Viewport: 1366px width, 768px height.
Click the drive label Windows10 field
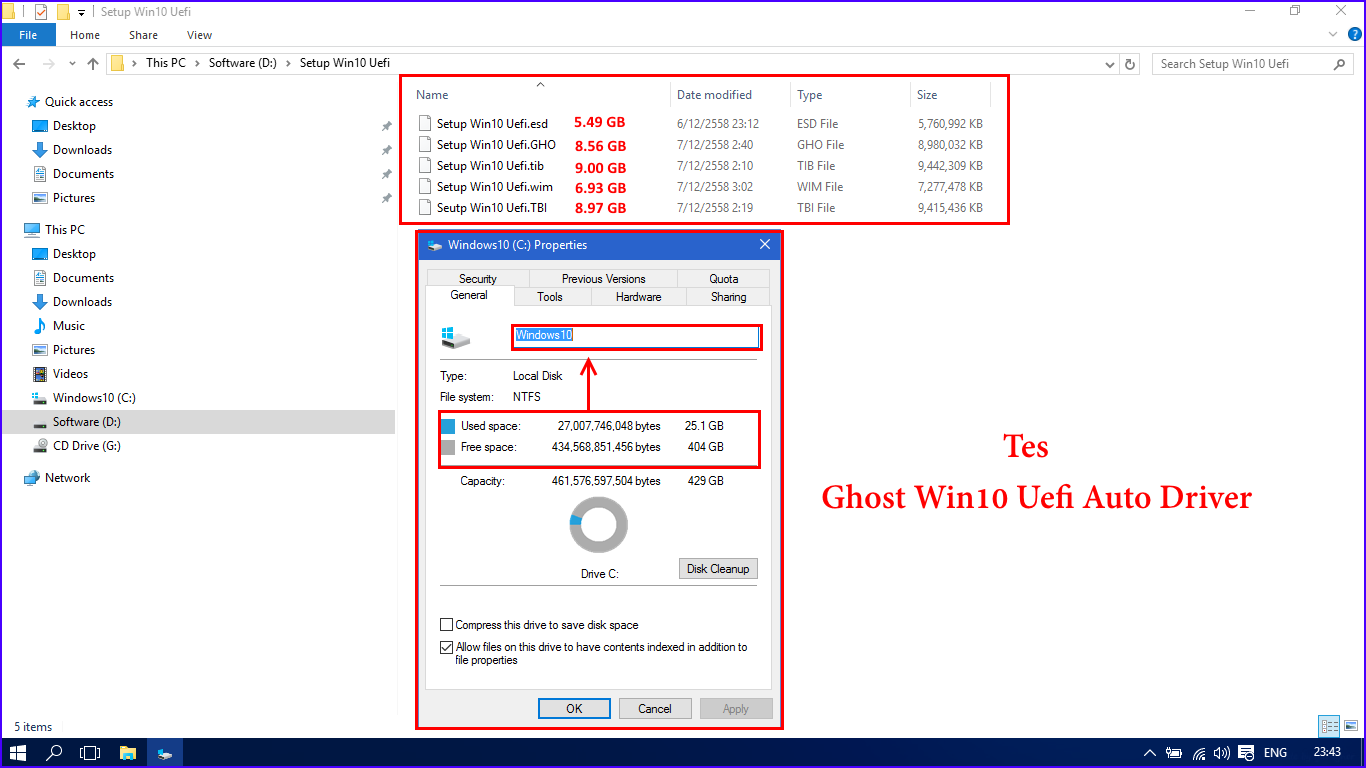[x=637, y=337]
